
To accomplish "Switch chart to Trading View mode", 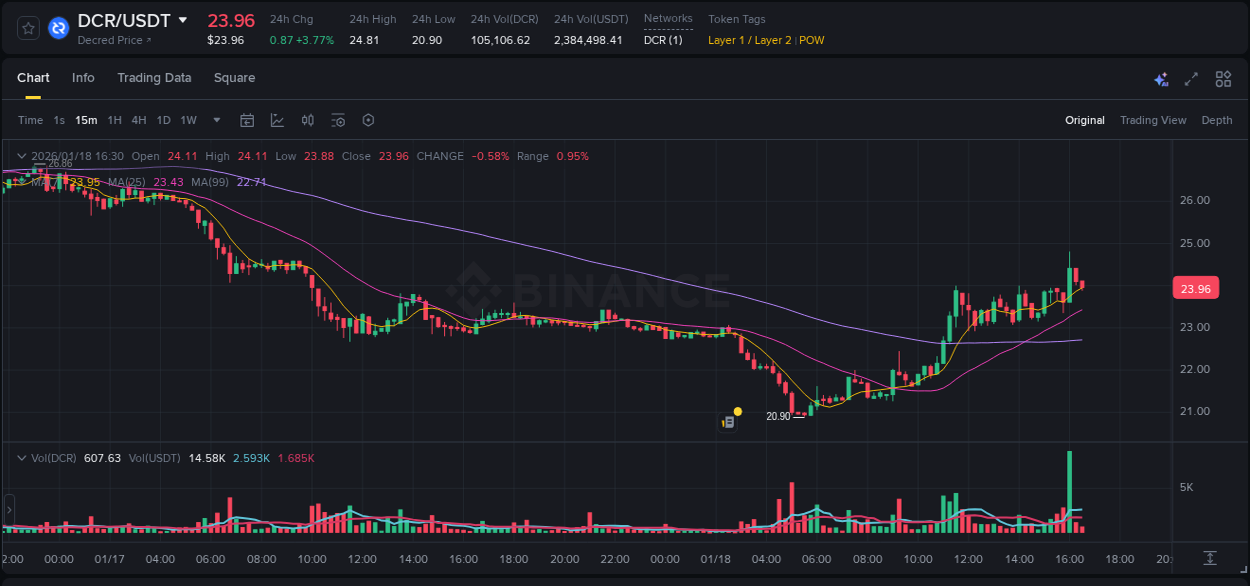I will coord(1153,120).
